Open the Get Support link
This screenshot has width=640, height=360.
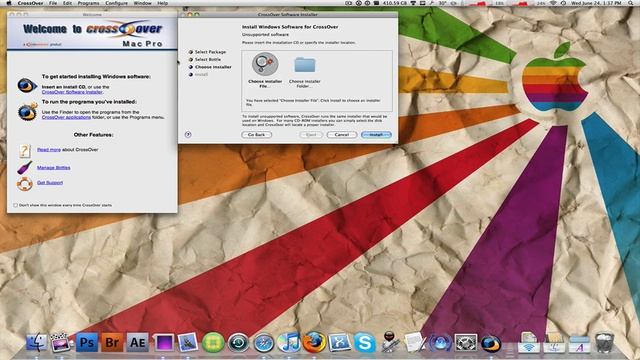pos(50,183)
